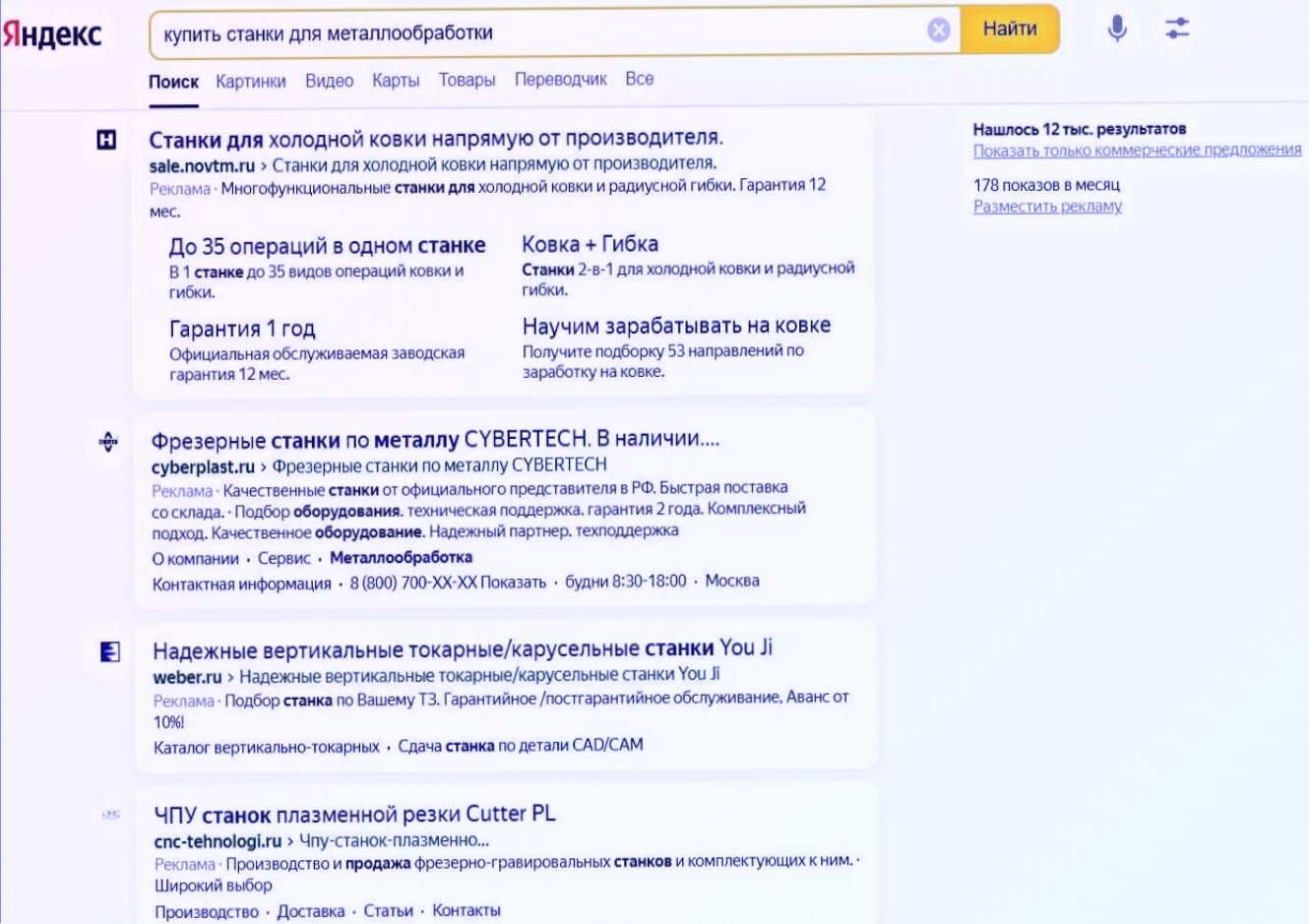Open link Показать только коммерческие предложения
This screenshot has width=1309, height=924.
click(x=1136, y=151)
